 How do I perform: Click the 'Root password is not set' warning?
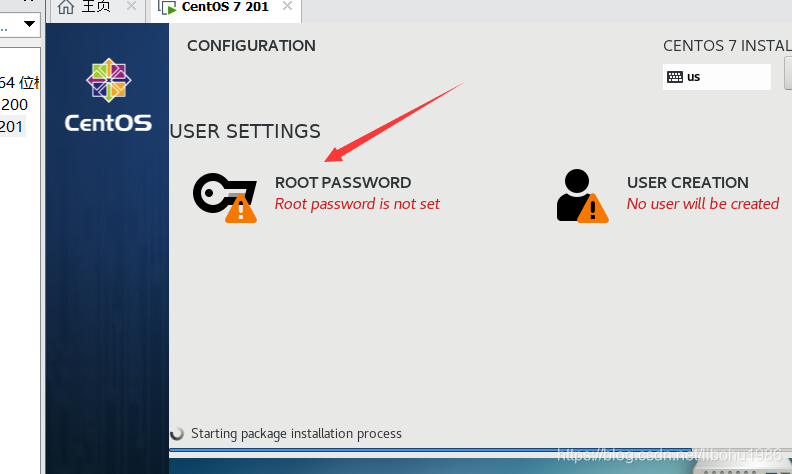coord(357,204)
